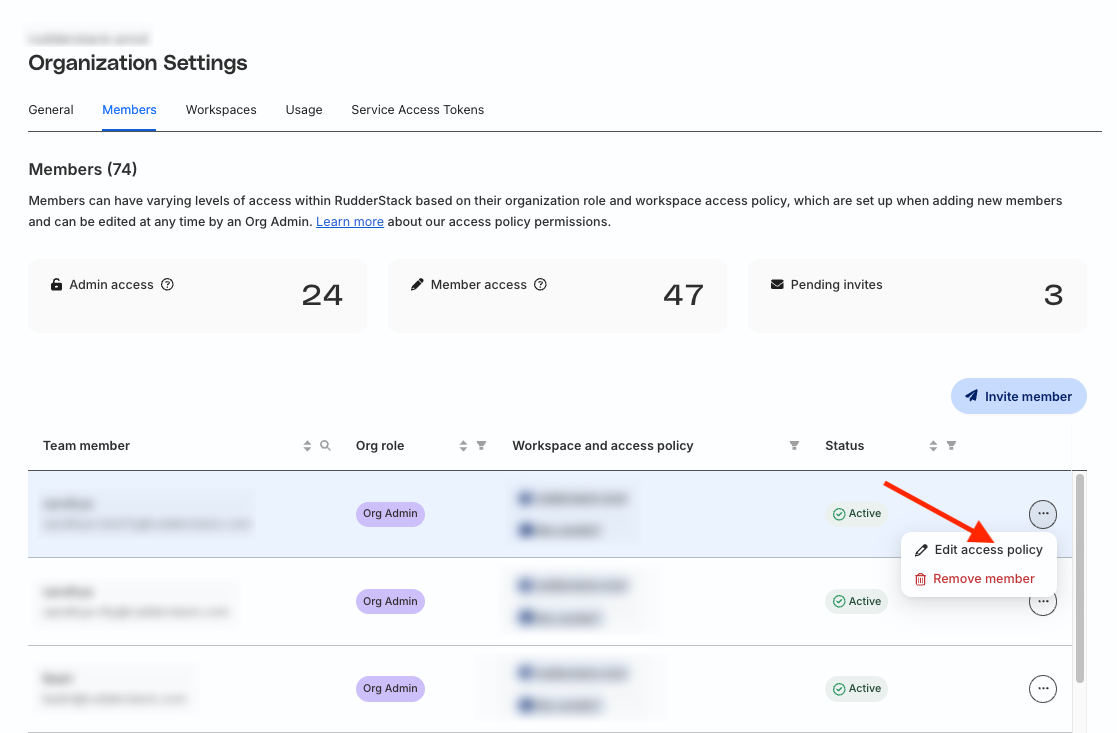Click the Member access count 47
The image size is (1117, 733).
point(683,295)
